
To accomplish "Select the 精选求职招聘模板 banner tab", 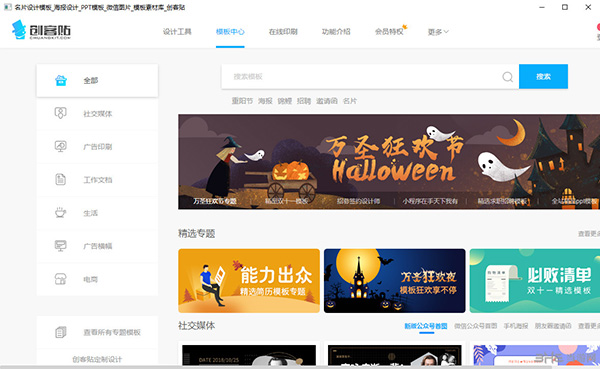I will (x=502, y=201).
